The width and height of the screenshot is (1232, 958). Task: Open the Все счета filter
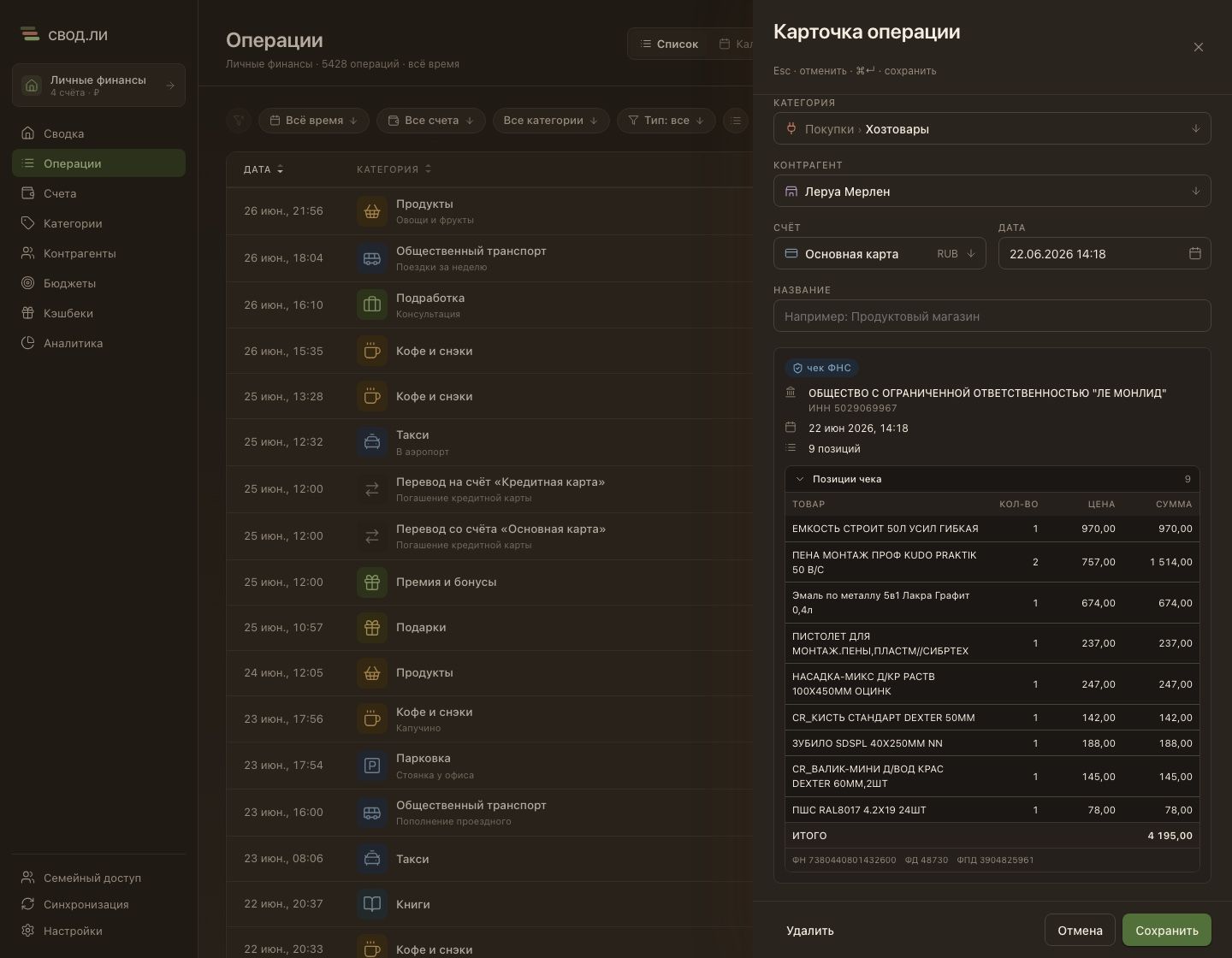click(x=431, y=121)
